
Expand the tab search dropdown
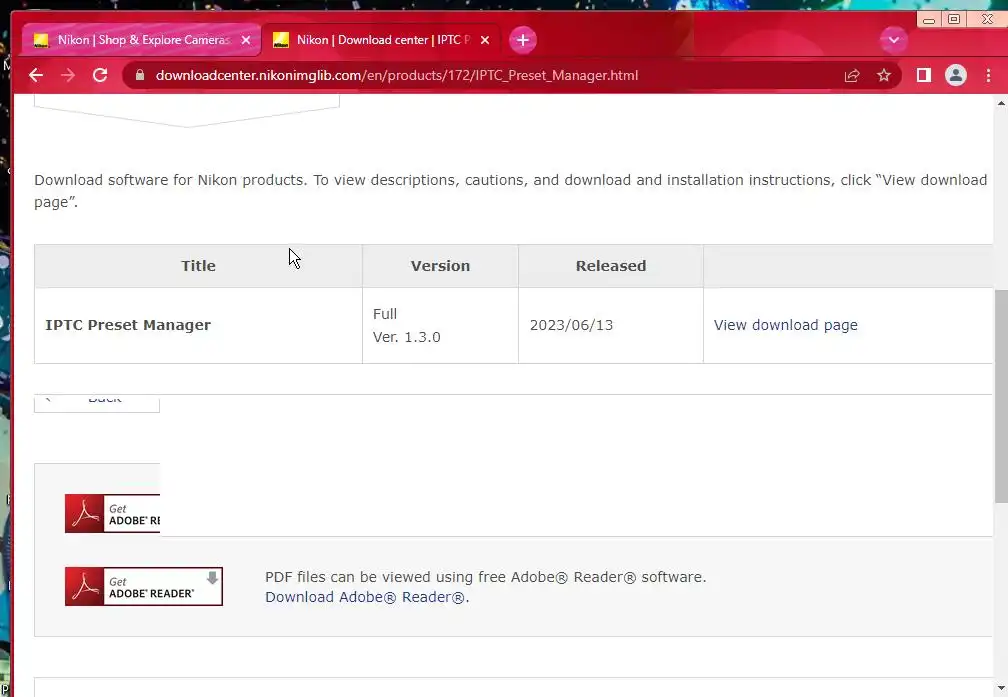[894, 40]
